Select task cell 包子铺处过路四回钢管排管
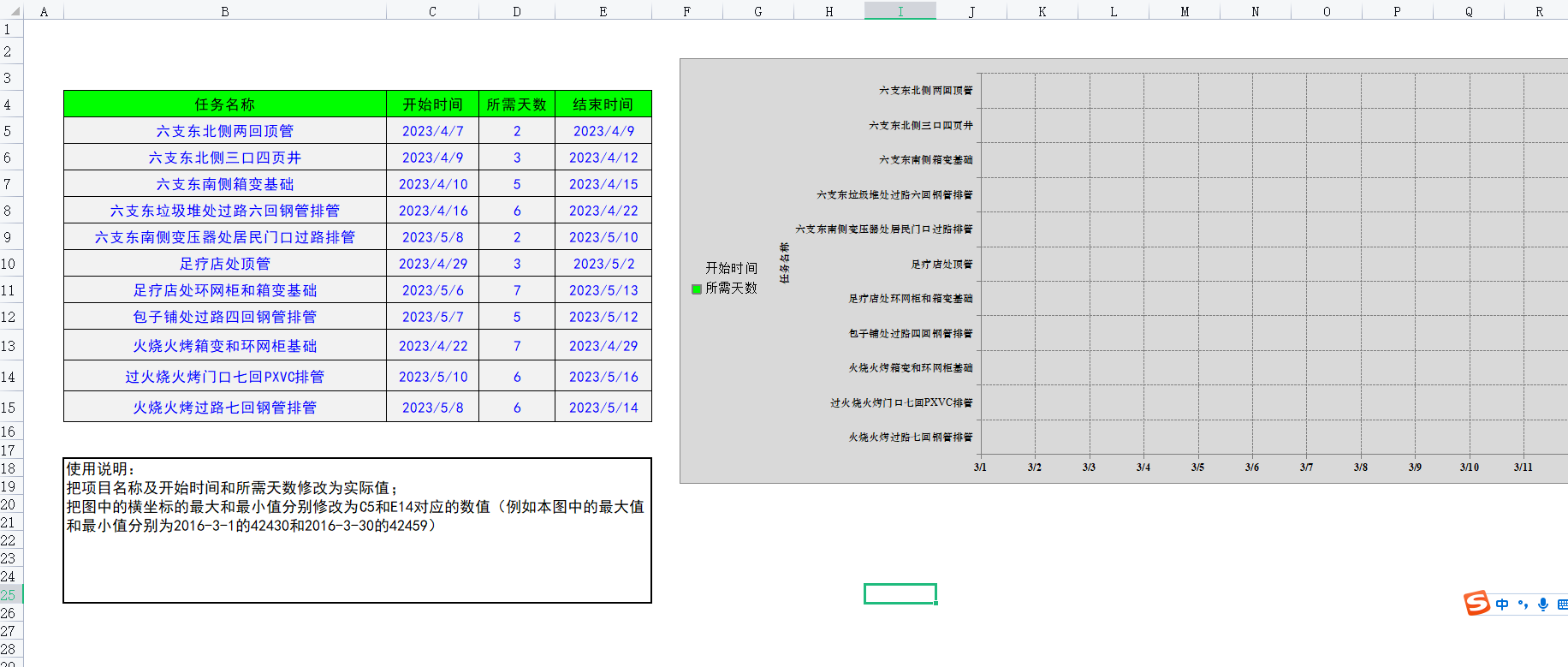 click(225, 317)
